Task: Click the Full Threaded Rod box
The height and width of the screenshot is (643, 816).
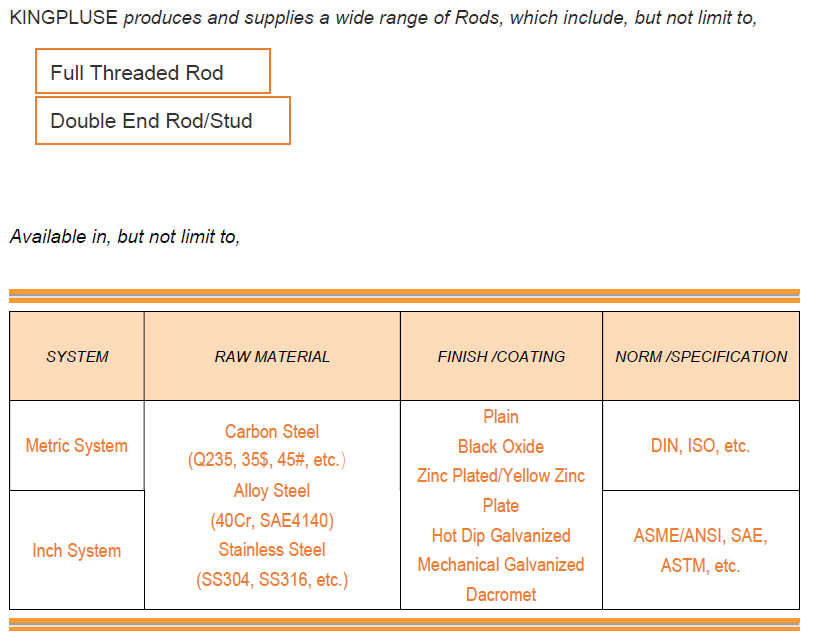Action: [152, 71]
